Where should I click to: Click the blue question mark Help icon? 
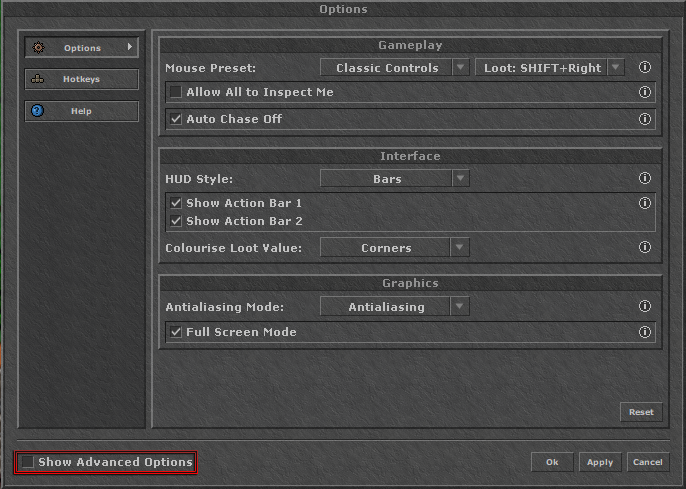(x=38, y=111)
